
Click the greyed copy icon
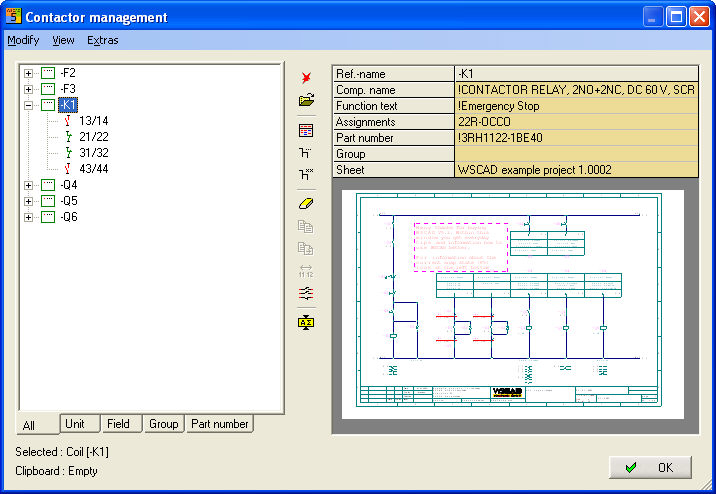(x=305, y=226)
